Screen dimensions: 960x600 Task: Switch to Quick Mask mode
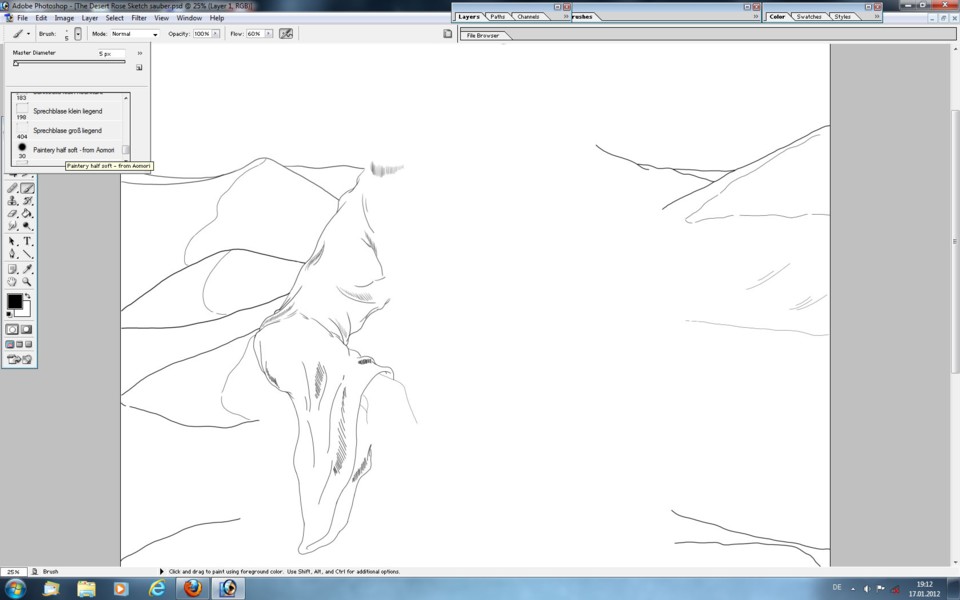click(x=26, y=329)
